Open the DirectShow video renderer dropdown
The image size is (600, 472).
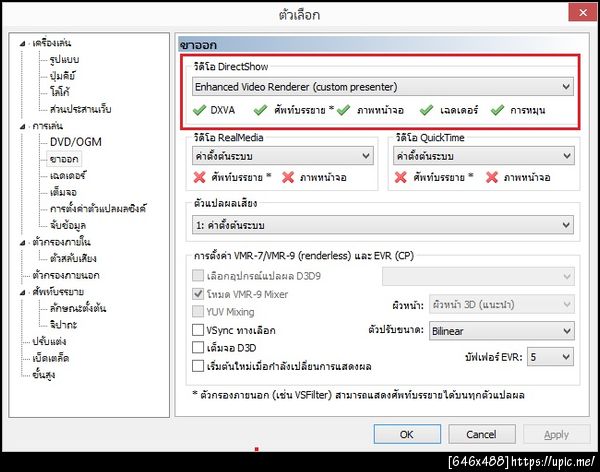click(383, 87)
